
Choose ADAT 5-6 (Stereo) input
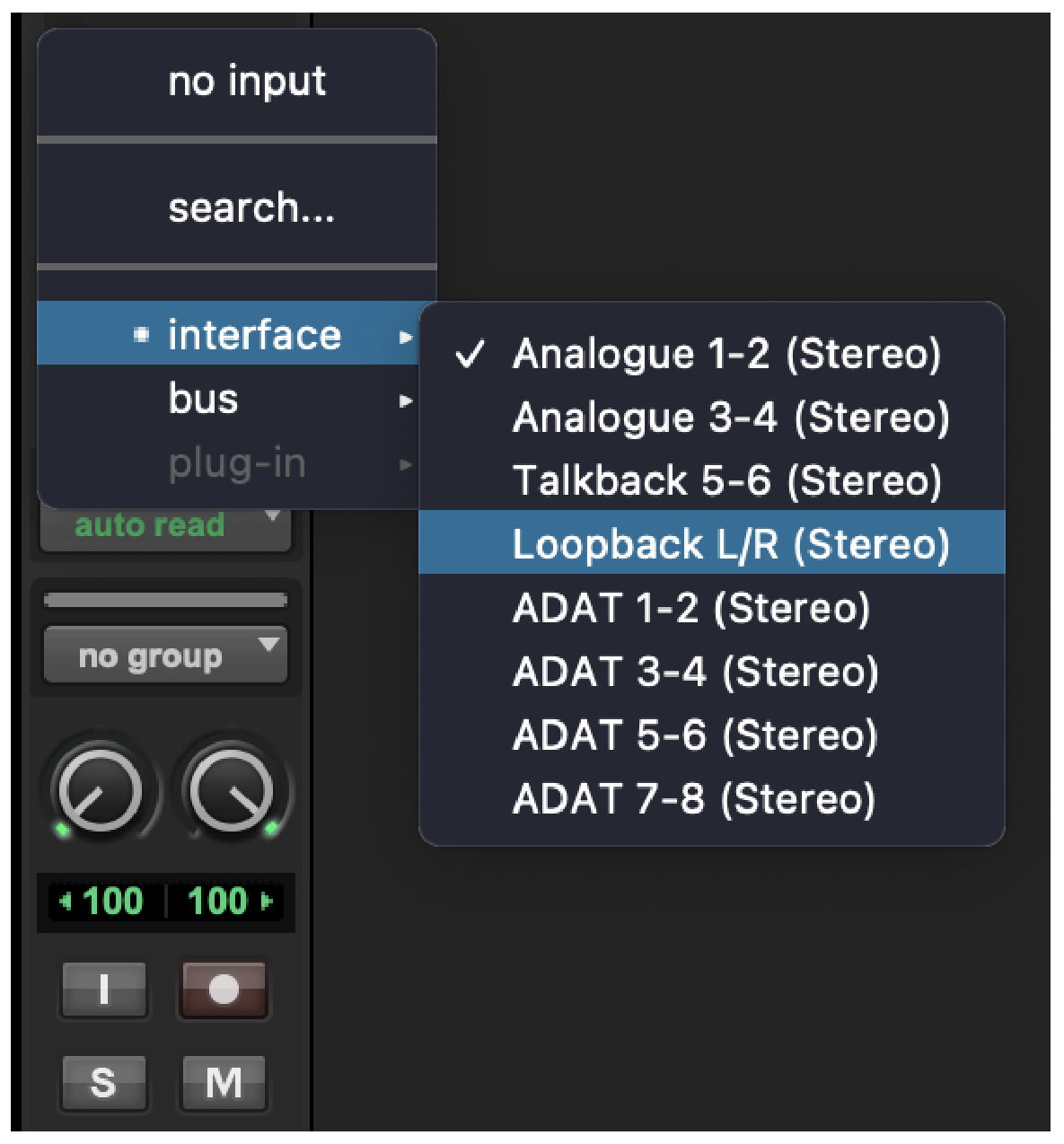tap(711, 735)
